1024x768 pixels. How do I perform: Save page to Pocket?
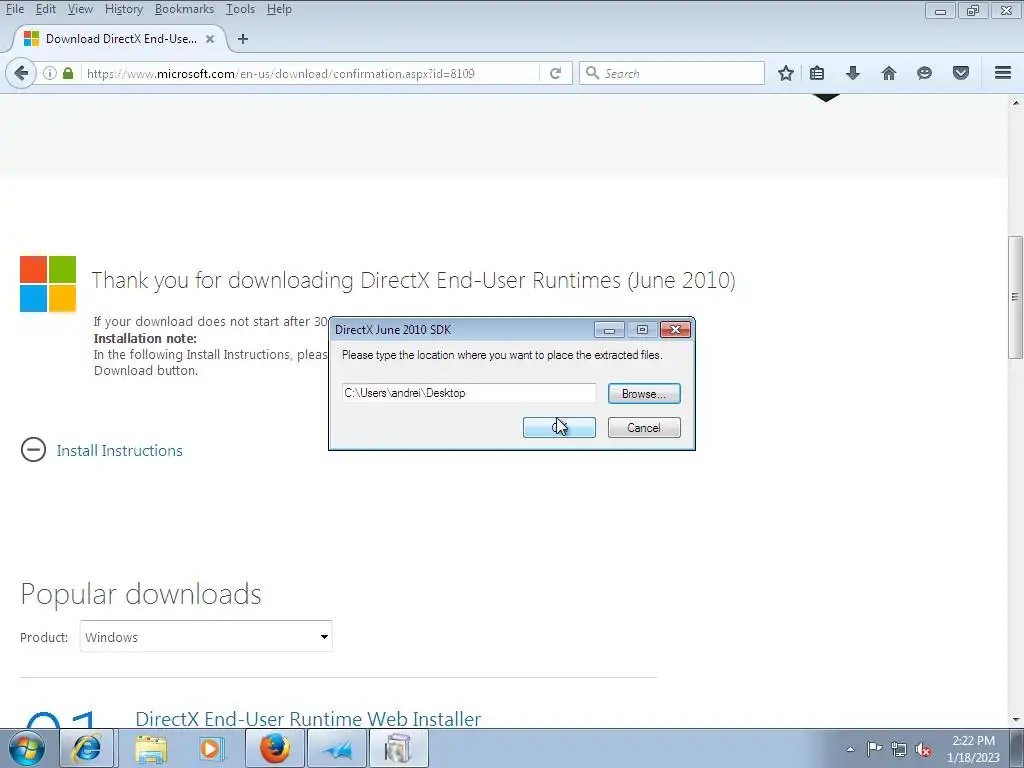[960, 73]
